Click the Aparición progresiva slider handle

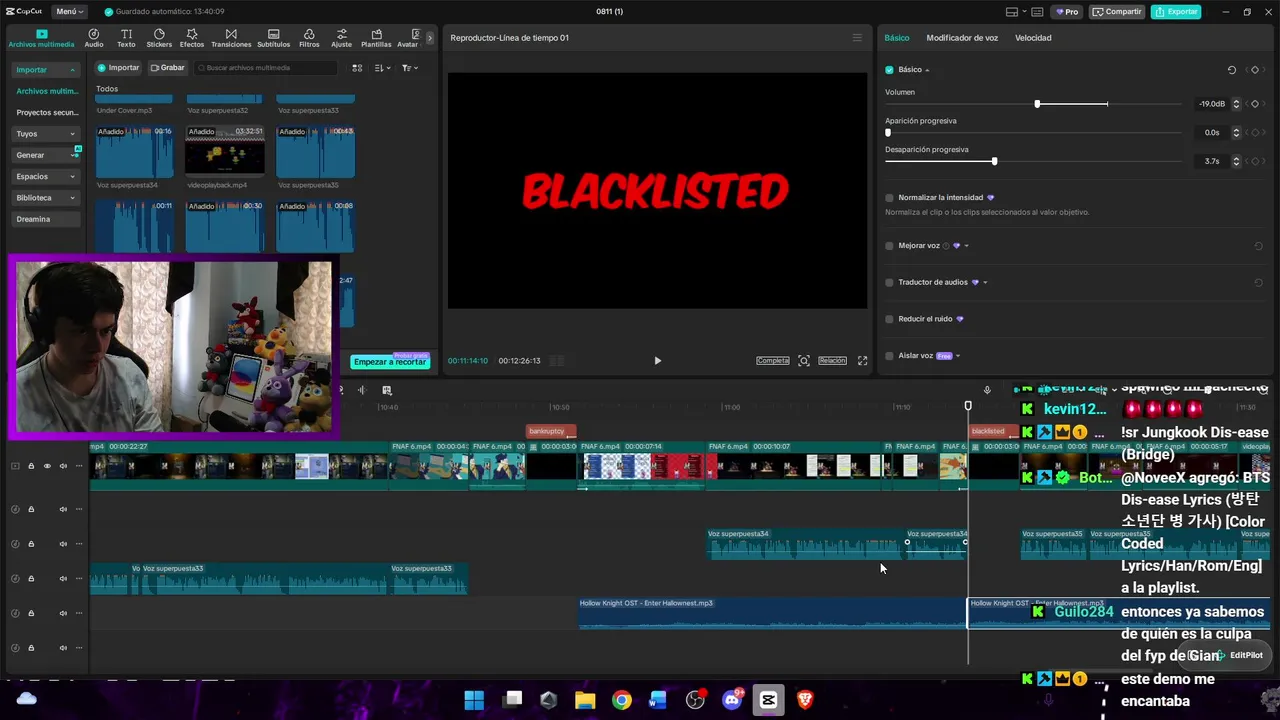888,132
